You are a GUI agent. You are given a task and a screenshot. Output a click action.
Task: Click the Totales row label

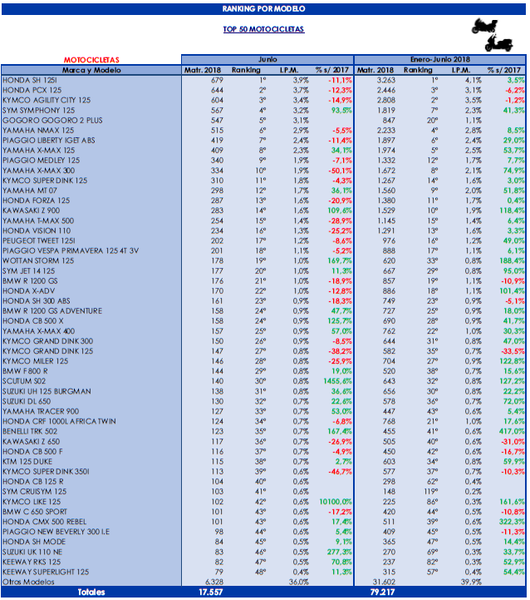tap(91, 592)
